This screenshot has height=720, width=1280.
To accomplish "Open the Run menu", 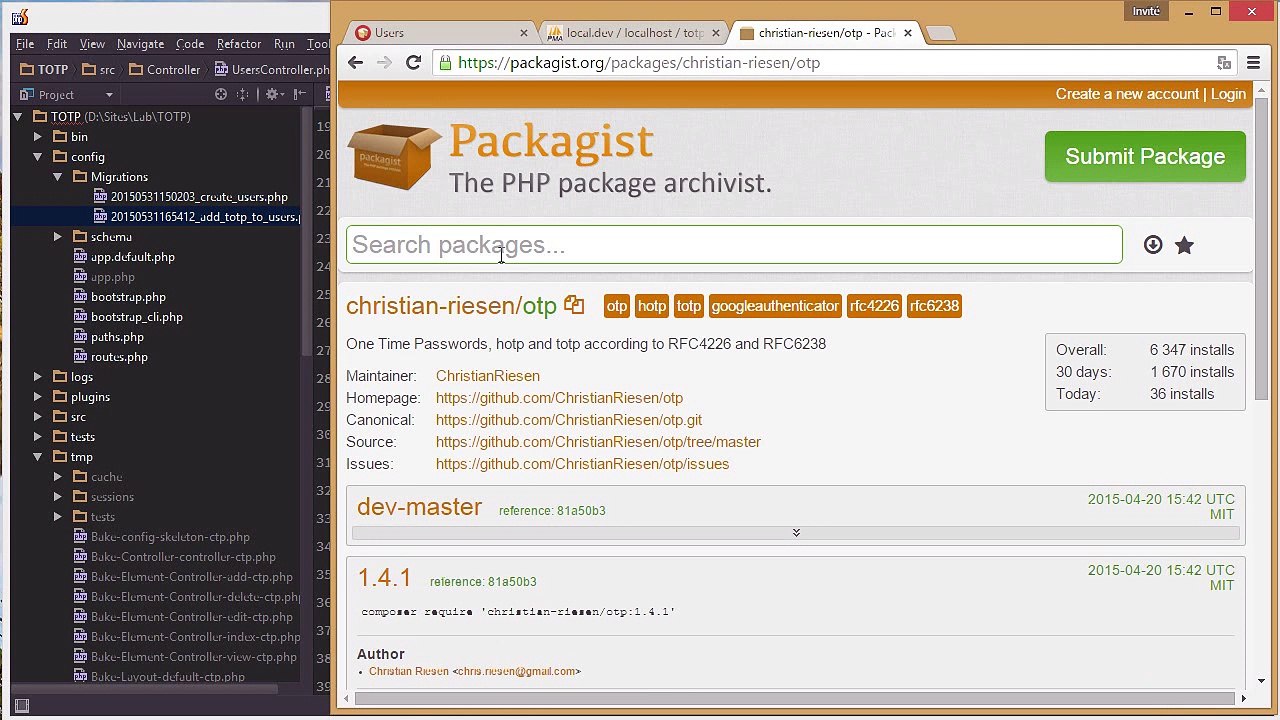I will [284, 44].
